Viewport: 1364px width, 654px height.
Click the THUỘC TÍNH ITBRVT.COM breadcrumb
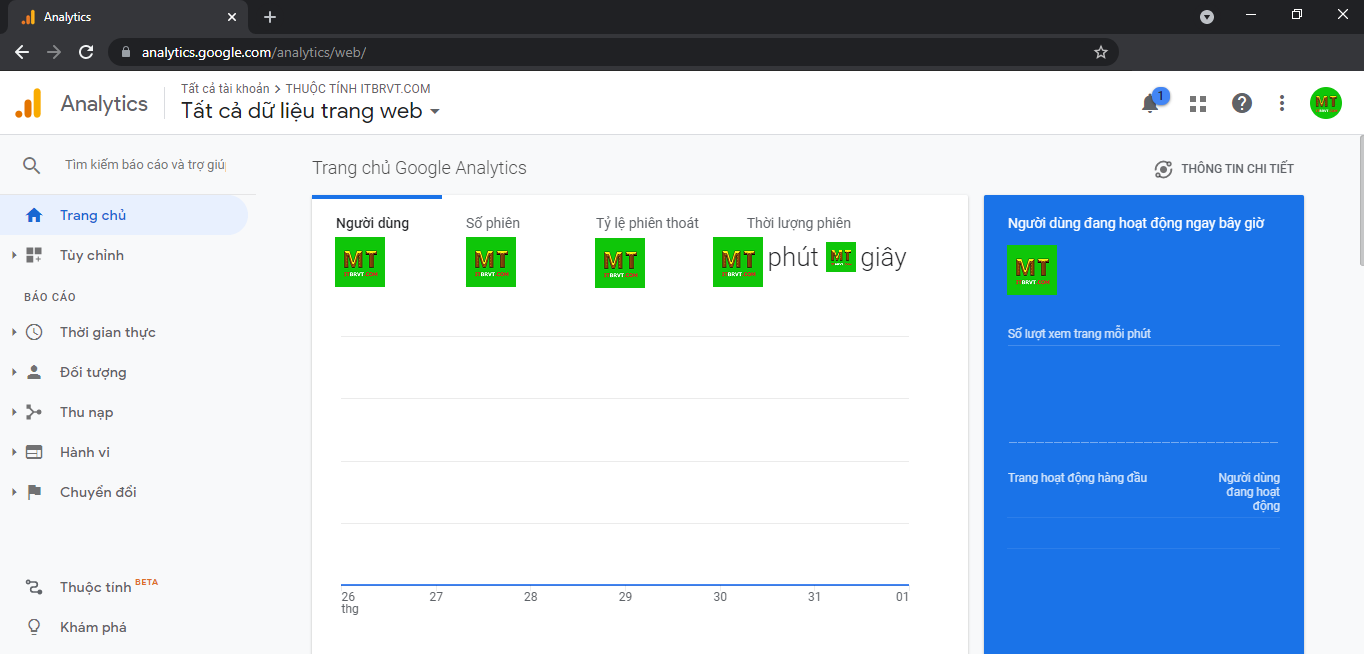tap(358, 89)
